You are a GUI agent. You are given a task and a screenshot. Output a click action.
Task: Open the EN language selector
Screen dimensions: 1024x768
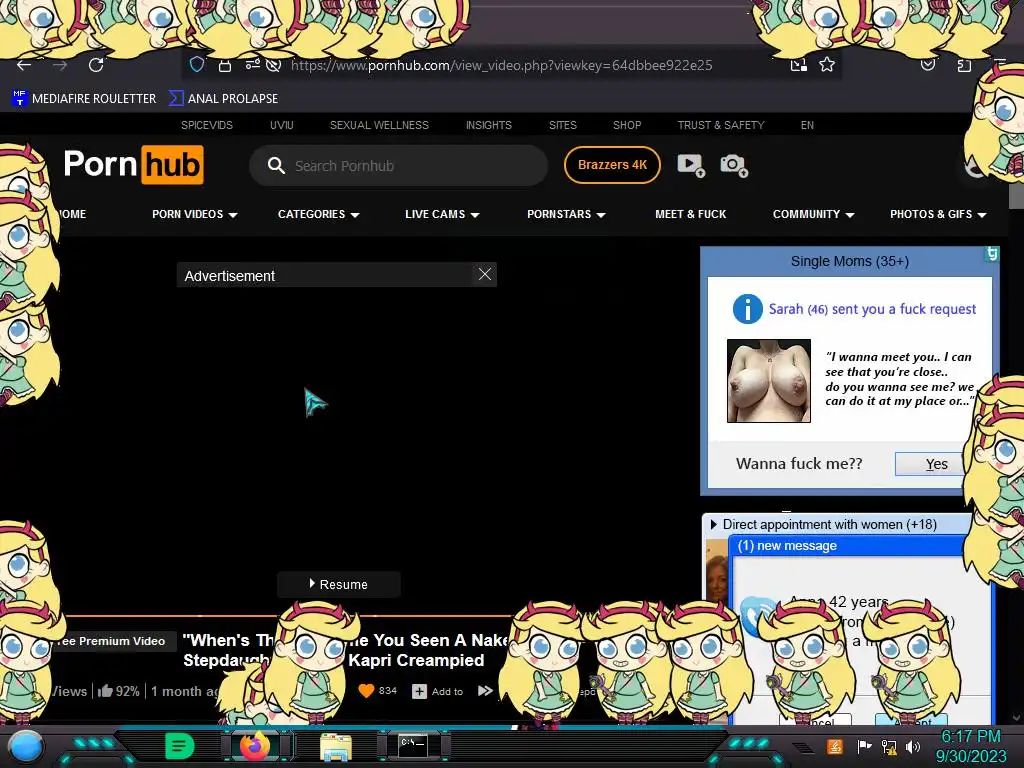click(807, 125)
